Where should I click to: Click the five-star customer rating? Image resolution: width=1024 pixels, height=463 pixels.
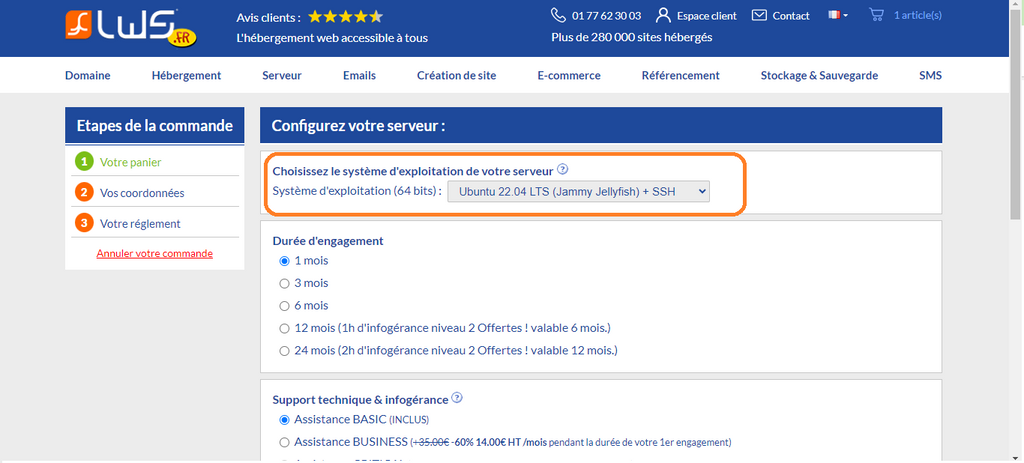pyautogui.click(x=345, y=17)
